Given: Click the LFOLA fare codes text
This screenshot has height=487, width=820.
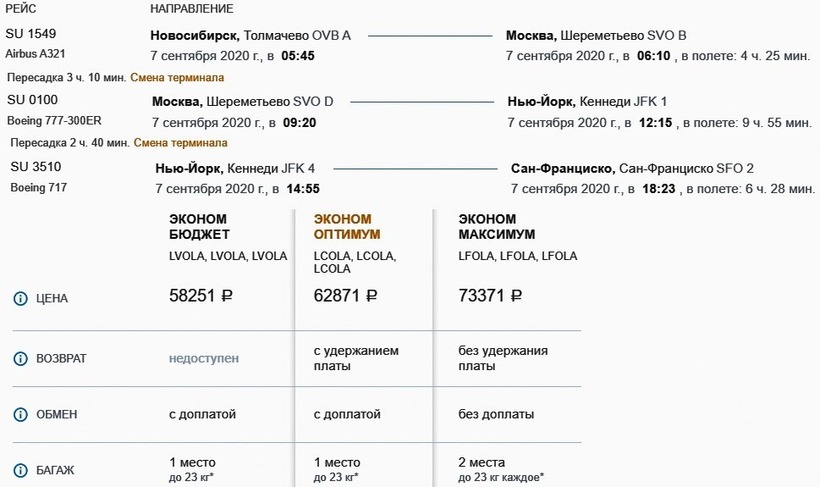Looking at the screenshot, I should (517, 256).
